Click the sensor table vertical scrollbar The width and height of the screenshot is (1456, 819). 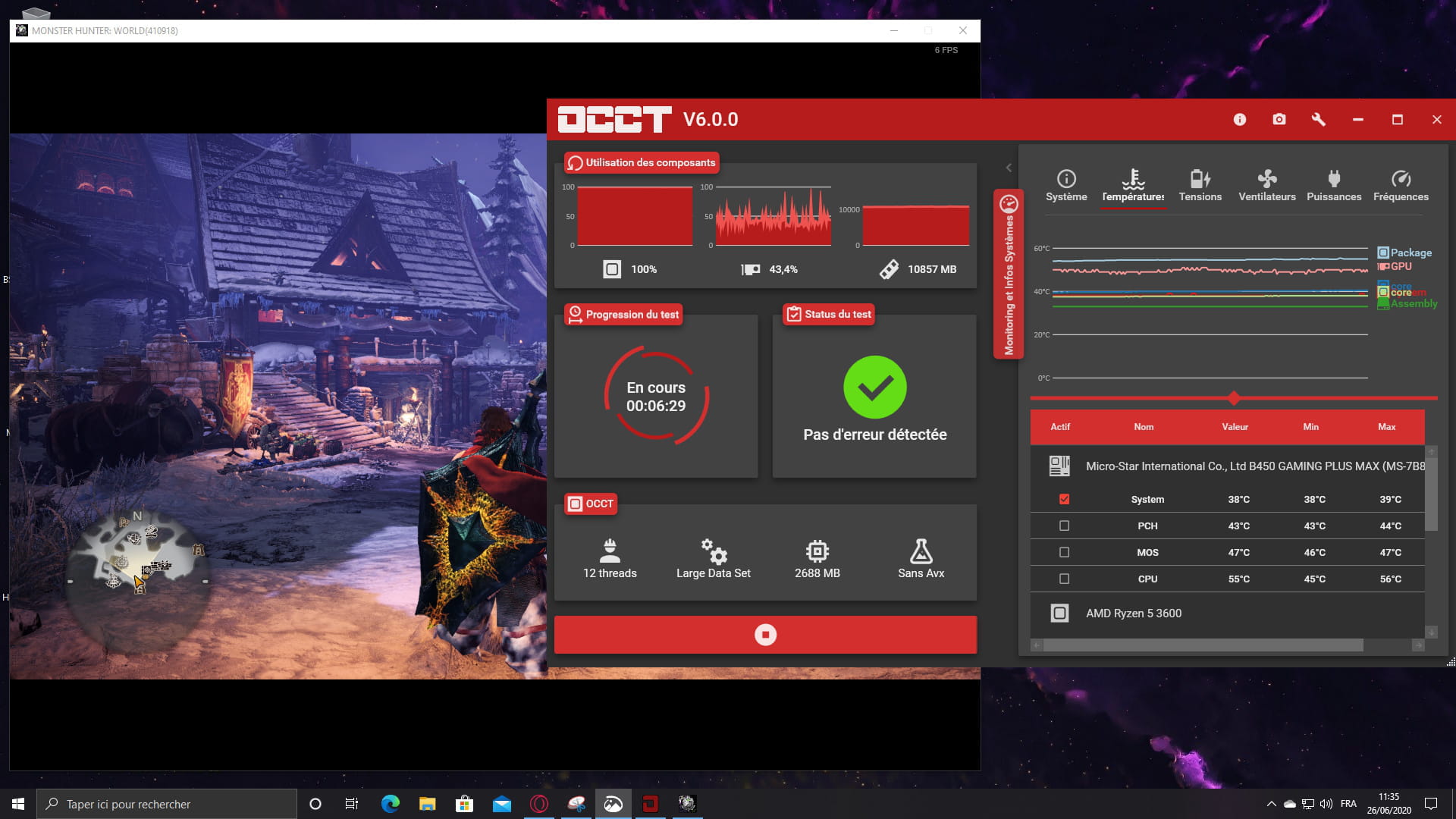(x=1431, y=493)
